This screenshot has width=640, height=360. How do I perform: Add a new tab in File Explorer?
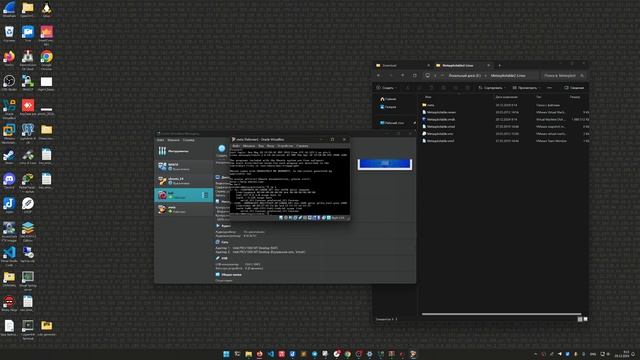click(x=499, y=65)
